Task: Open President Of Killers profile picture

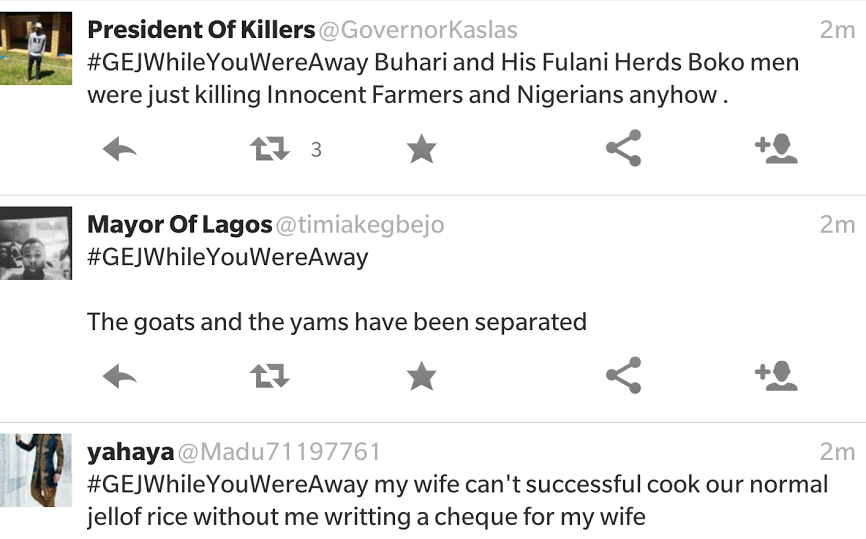Action: point(36,48)
